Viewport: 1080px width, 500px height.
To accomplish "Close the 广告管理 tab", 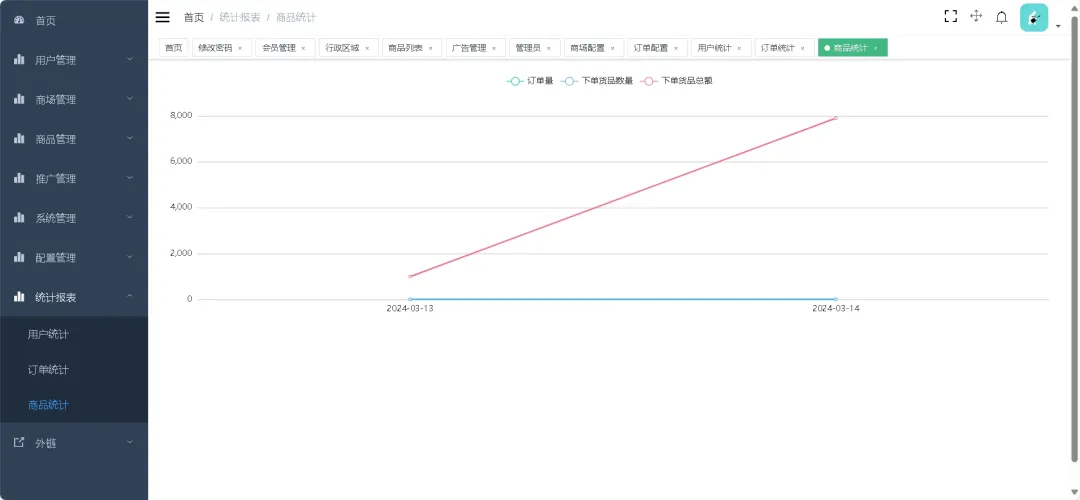I will 494,48.
